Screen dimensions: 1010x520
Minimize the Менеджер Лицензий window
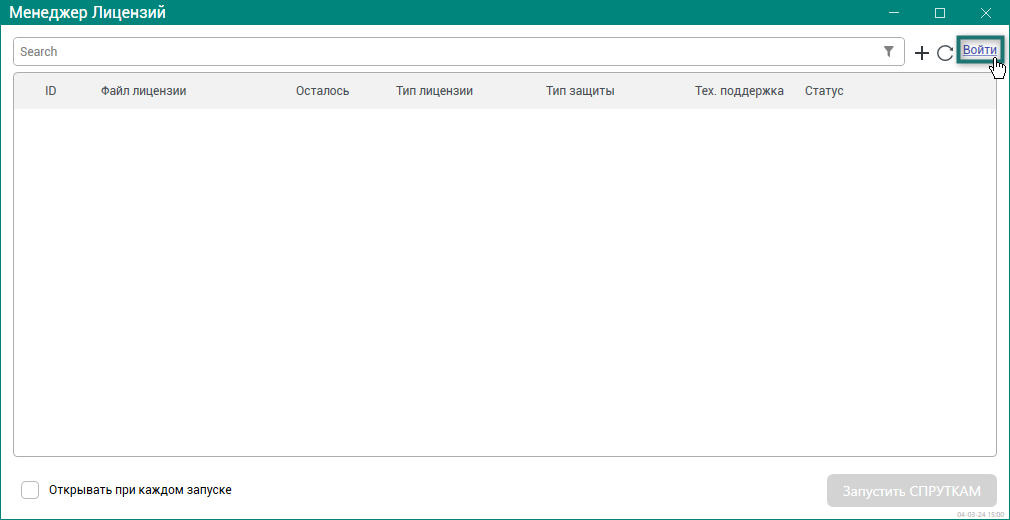pyautogui.click(x=893, y=13)
